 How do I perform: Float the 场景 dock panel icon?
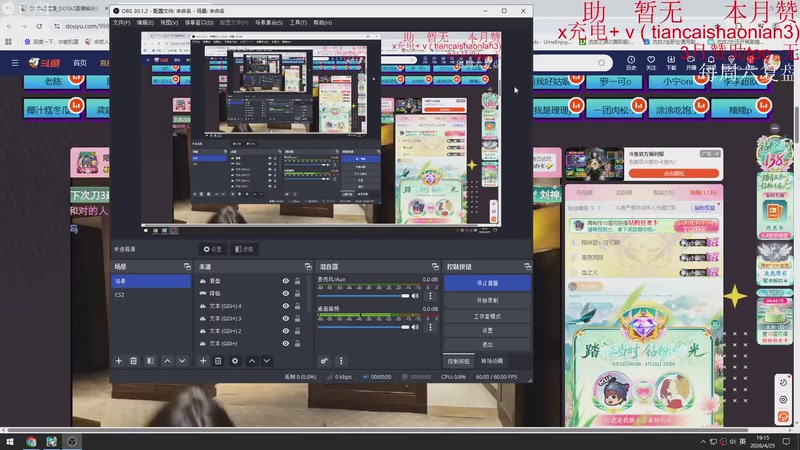187,266
